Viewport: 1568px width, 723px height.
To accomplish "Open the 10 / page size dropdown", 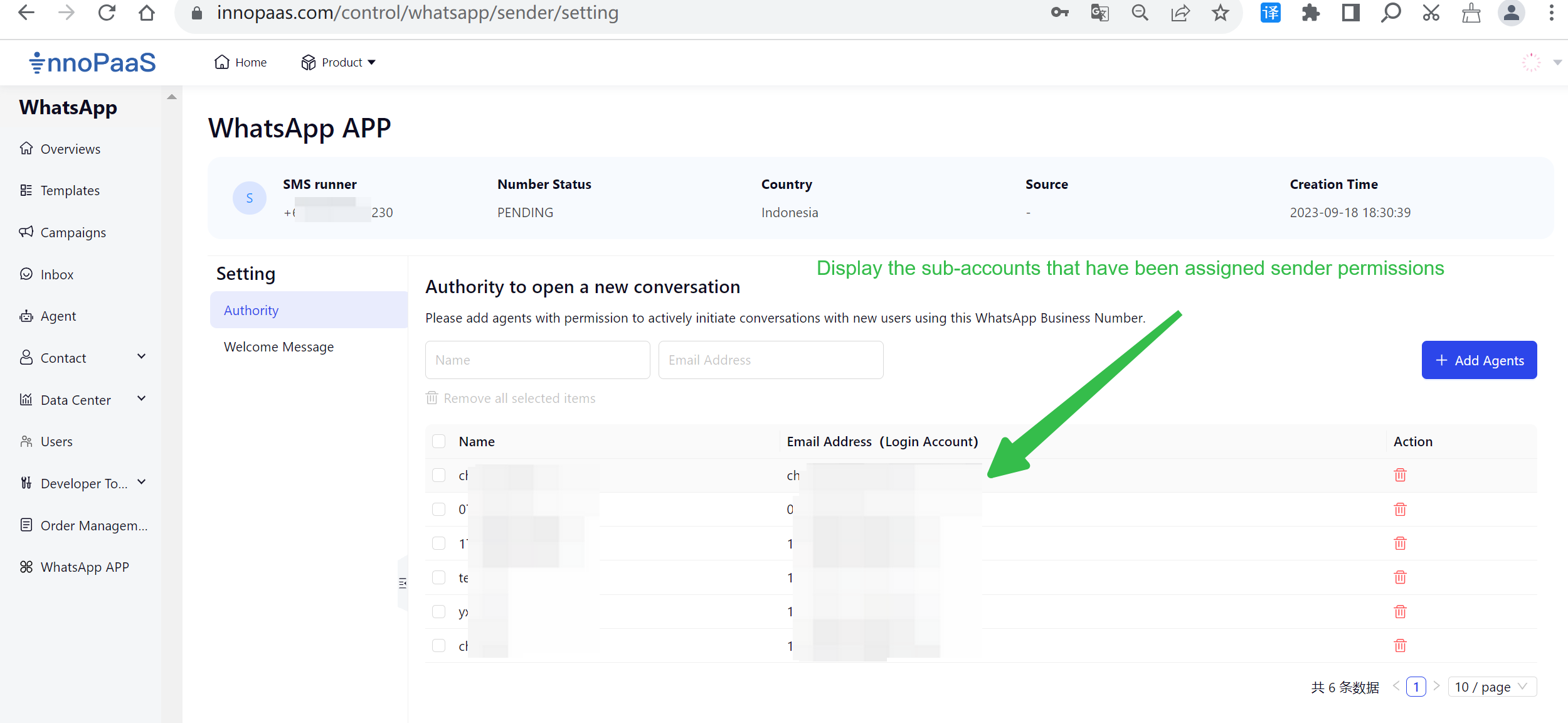I will click(x=1493, y=687).
